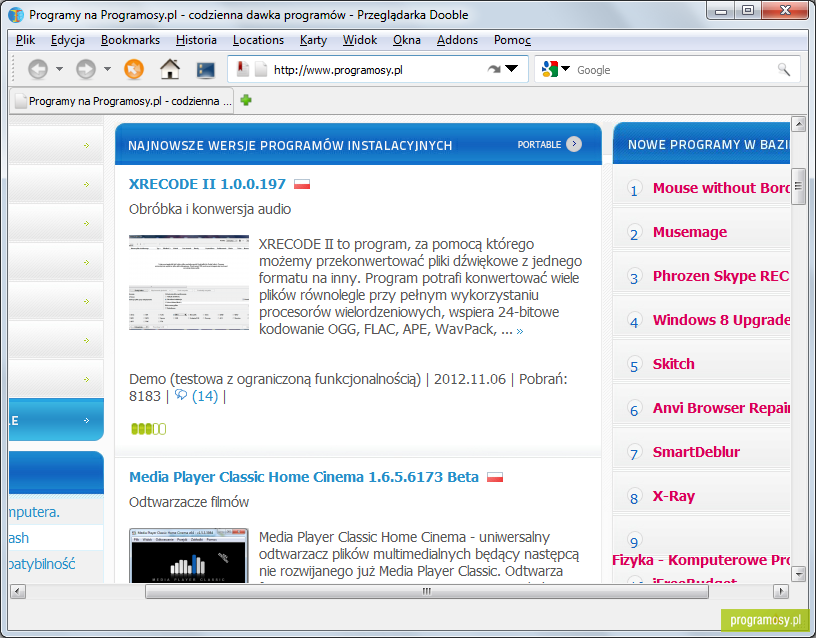Open the Plik menu
Viewport: 816px width, 638px height.
click(x=25, y=40)
